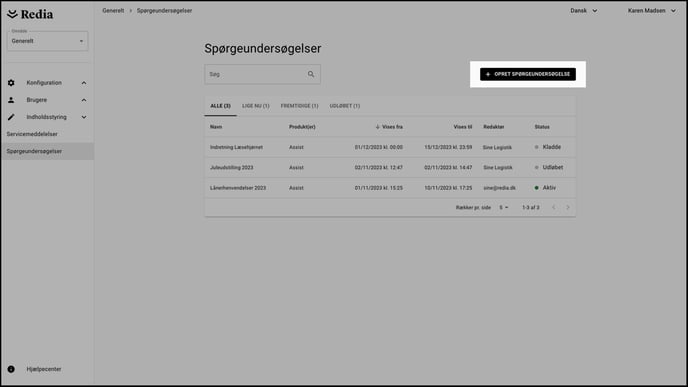Open the Hjælpecenter link

44,369
